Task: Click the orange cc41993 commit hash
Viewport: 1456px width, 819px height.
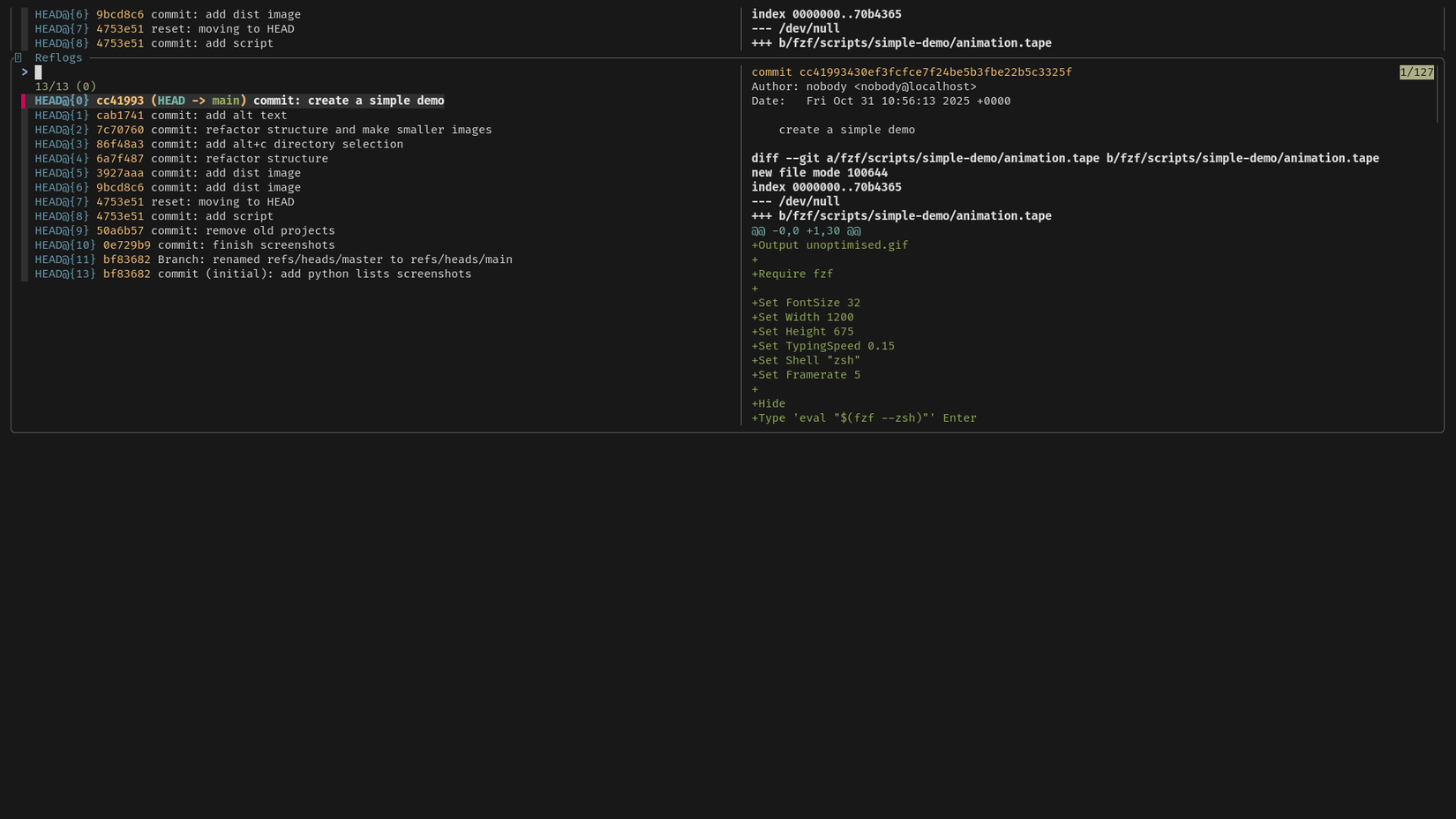Action: [x=119, y=100]
